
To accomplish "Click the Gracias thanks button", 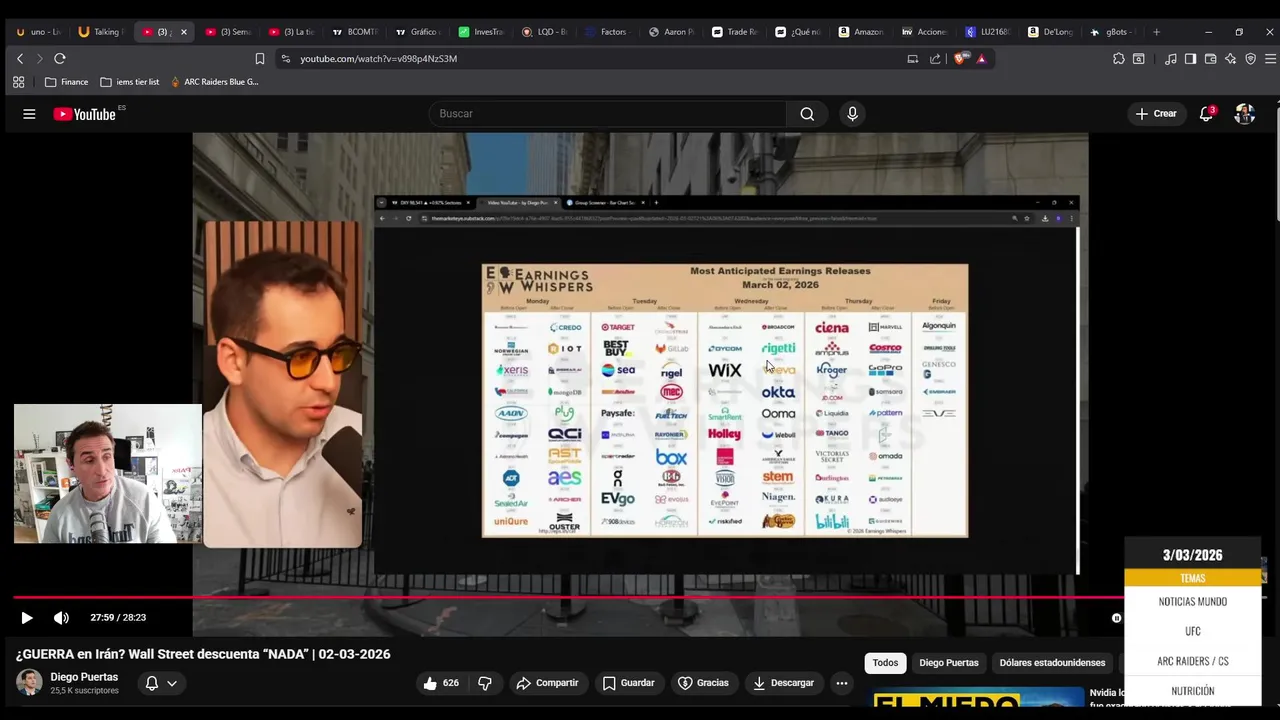I will point(703,683).
